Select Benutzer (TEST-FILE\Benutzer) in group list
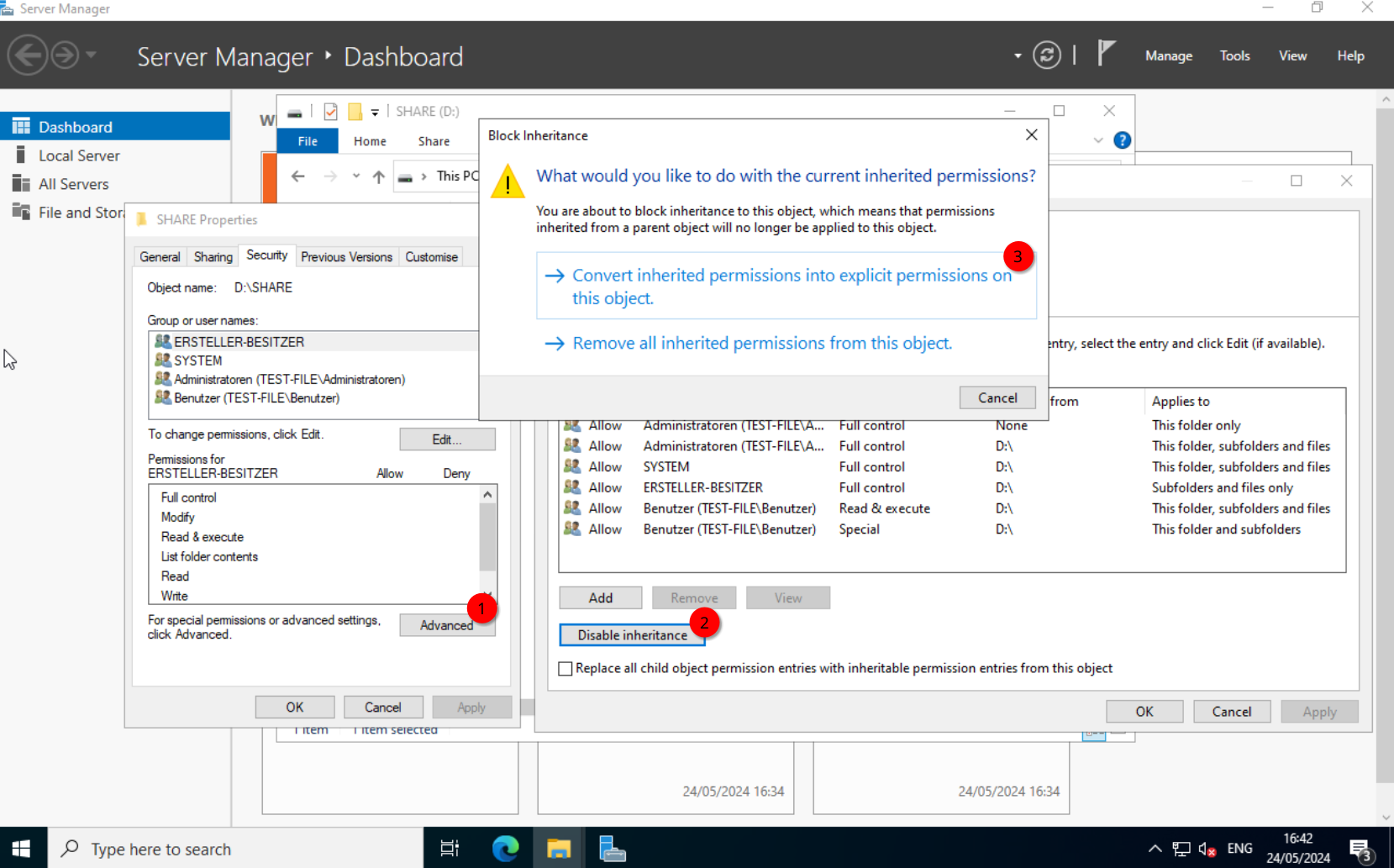Screen dimensions: 1394x868 [x=313, y=397]
